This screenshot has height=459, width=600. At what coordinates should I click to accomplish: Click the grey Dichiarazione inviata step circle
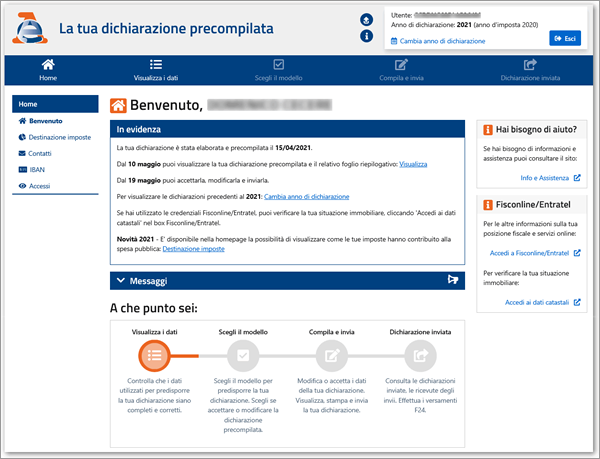(421, 356)
